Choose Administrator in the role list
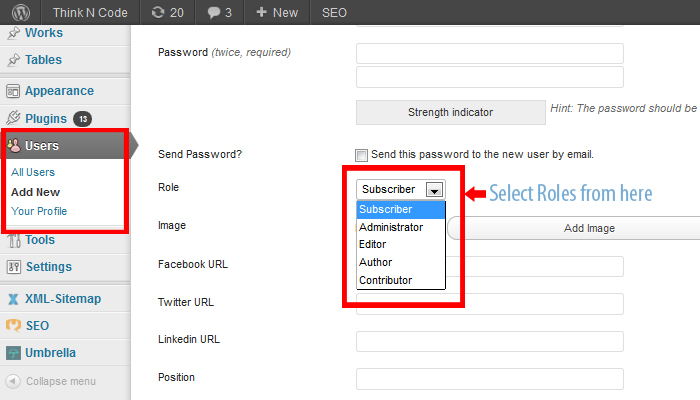Screen dimensions: 700x400 (401, 227)
